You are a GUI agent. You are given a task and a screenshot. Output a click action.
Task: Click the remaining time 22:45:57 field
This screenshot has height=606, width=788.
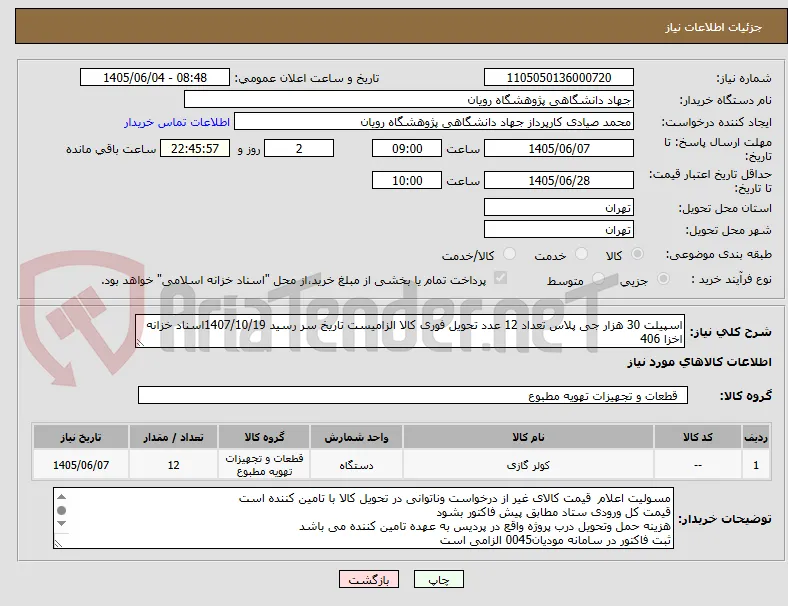[x=195, y=149]
